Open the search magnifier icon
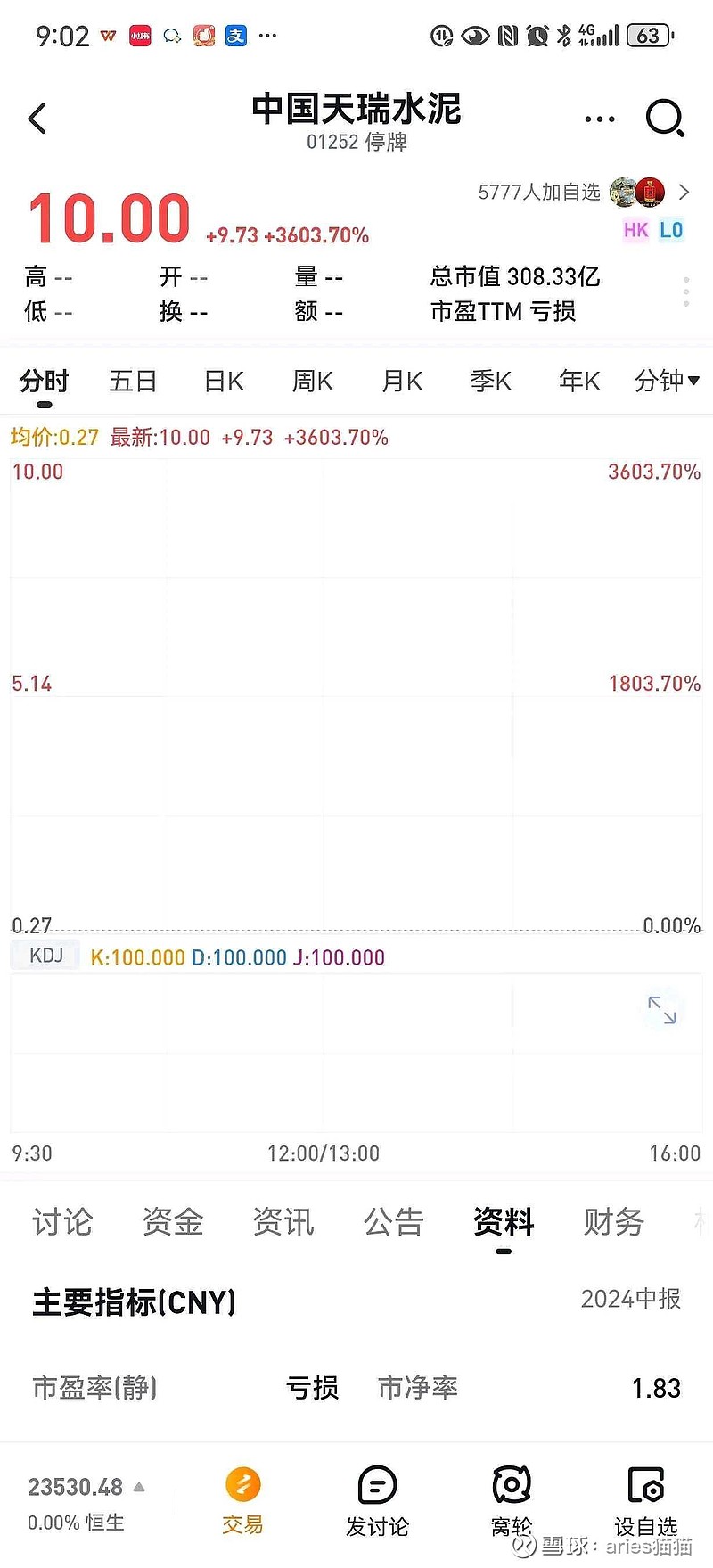Screen dimensions: 713x1568 [665, 119]
